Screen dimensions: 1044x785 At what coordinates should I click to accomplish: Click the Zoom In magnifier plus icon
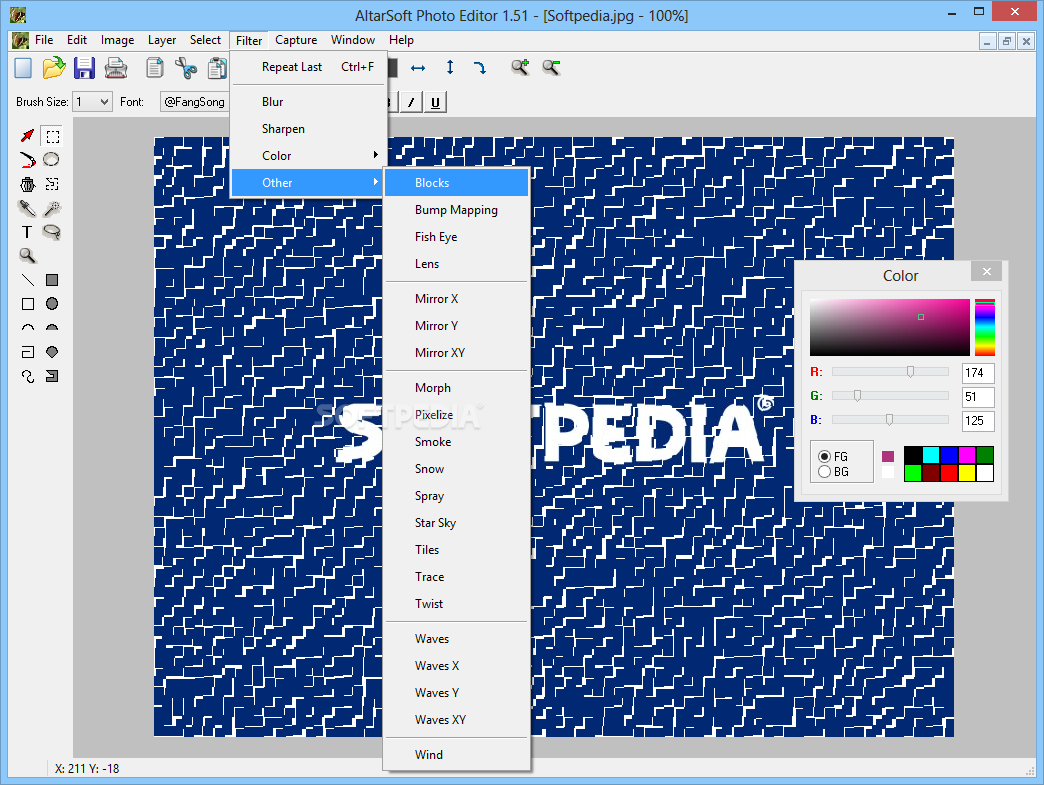[520, 67]
